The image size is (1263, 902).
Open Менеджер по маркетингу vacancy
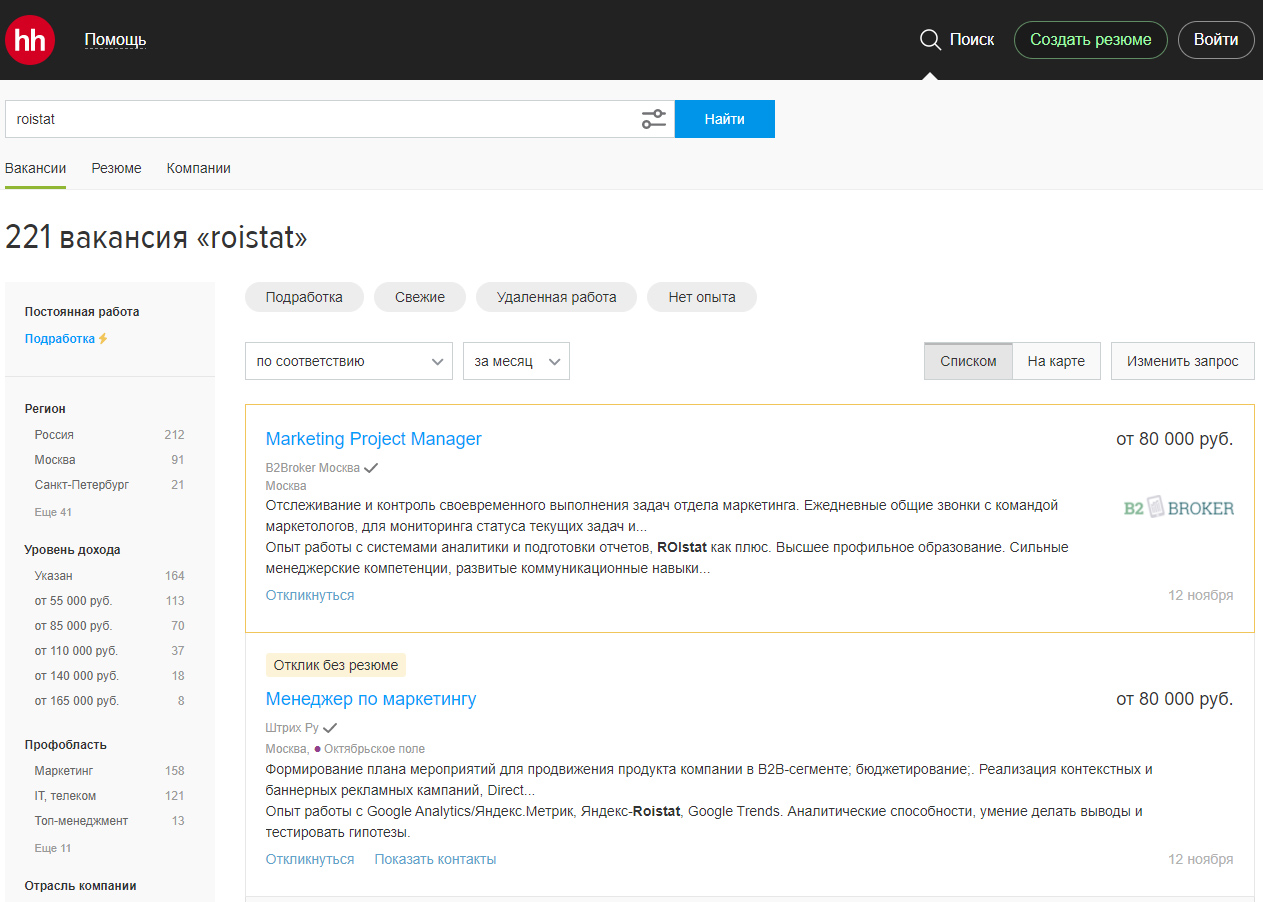click(x=371, y=699)
